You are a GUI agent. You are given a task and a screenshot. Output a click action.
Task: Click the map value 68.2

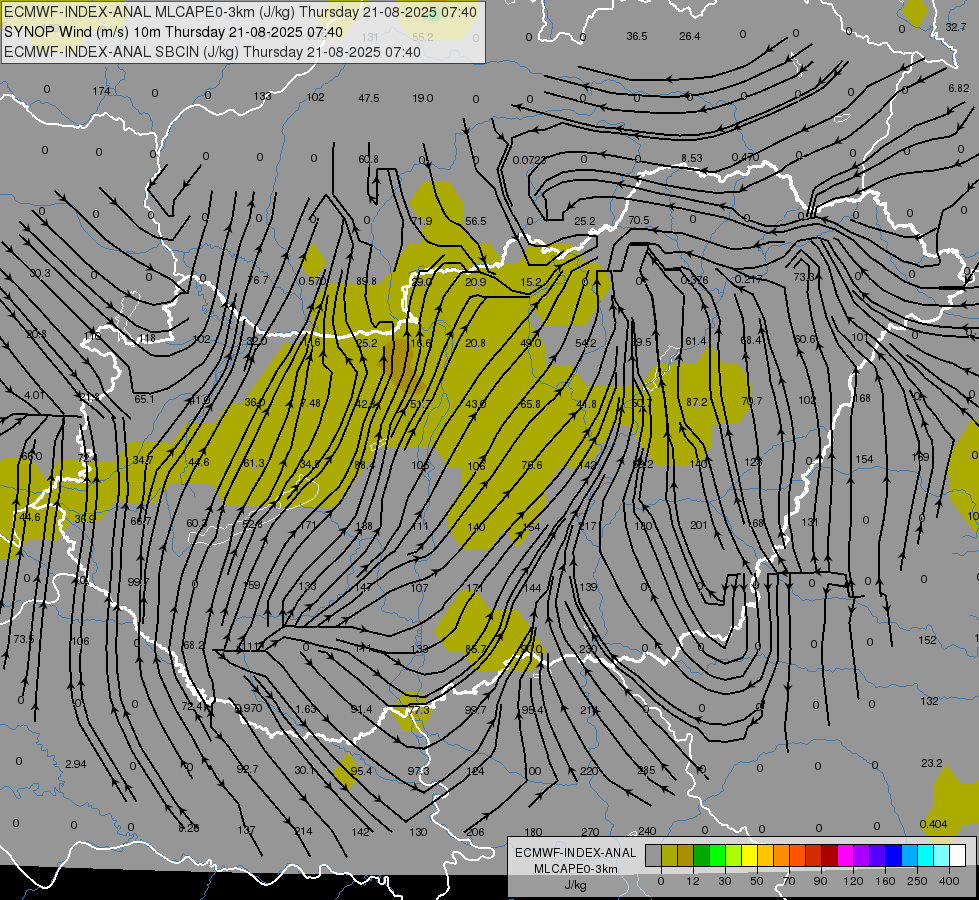194,645
